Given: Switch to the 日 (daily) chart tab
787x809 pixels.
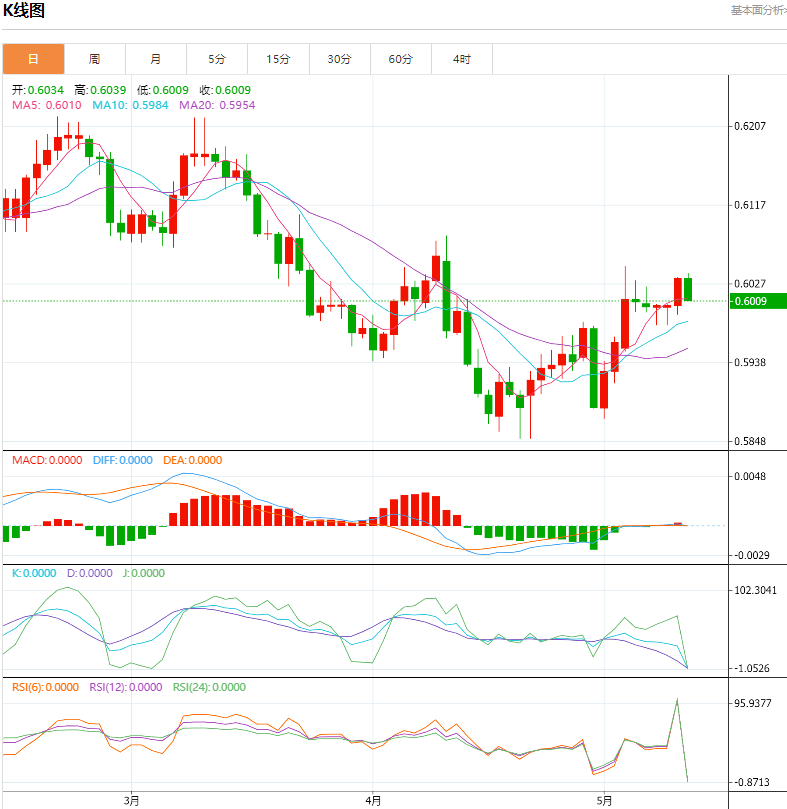Looking at the screenshot, I should point(33,59).
